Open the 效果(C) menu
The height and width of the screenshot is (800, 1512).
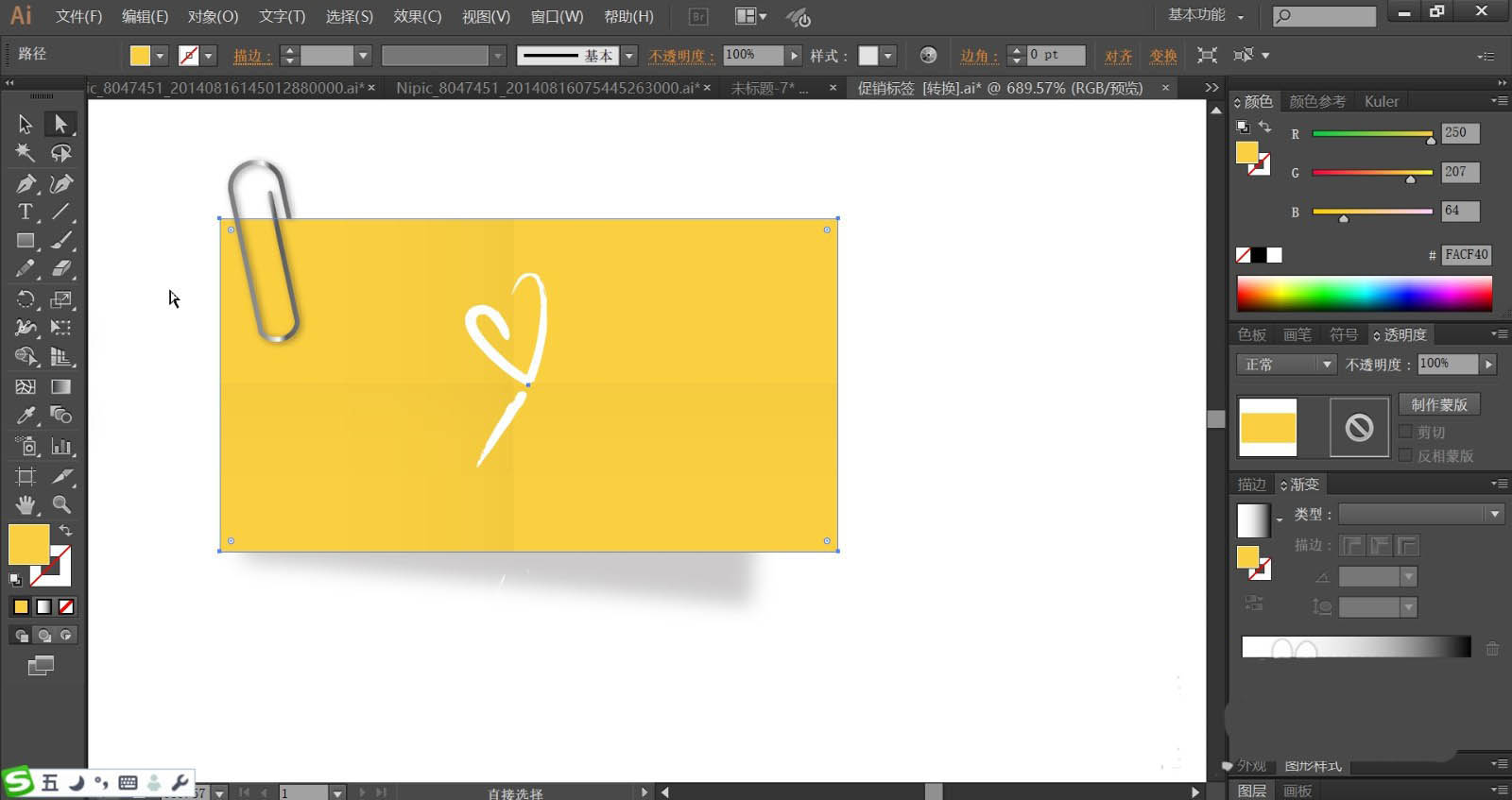[x=417, y=16]
